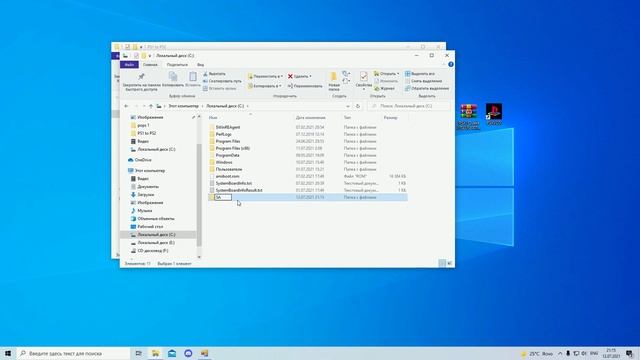Switch to the Главная ribbon tab
The height and width of the screenshot is (360, 640).
tap(150, 64)
